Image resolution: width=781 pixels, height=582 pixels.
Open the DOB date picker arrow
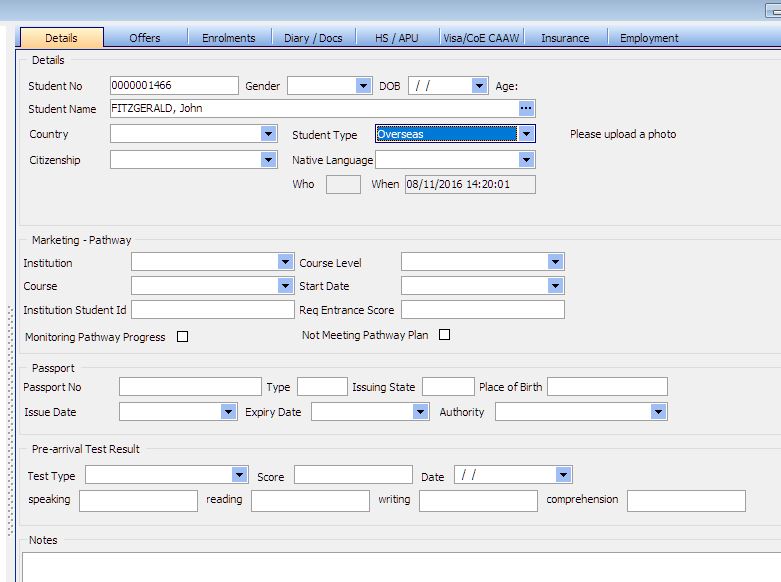coord(479,86)
